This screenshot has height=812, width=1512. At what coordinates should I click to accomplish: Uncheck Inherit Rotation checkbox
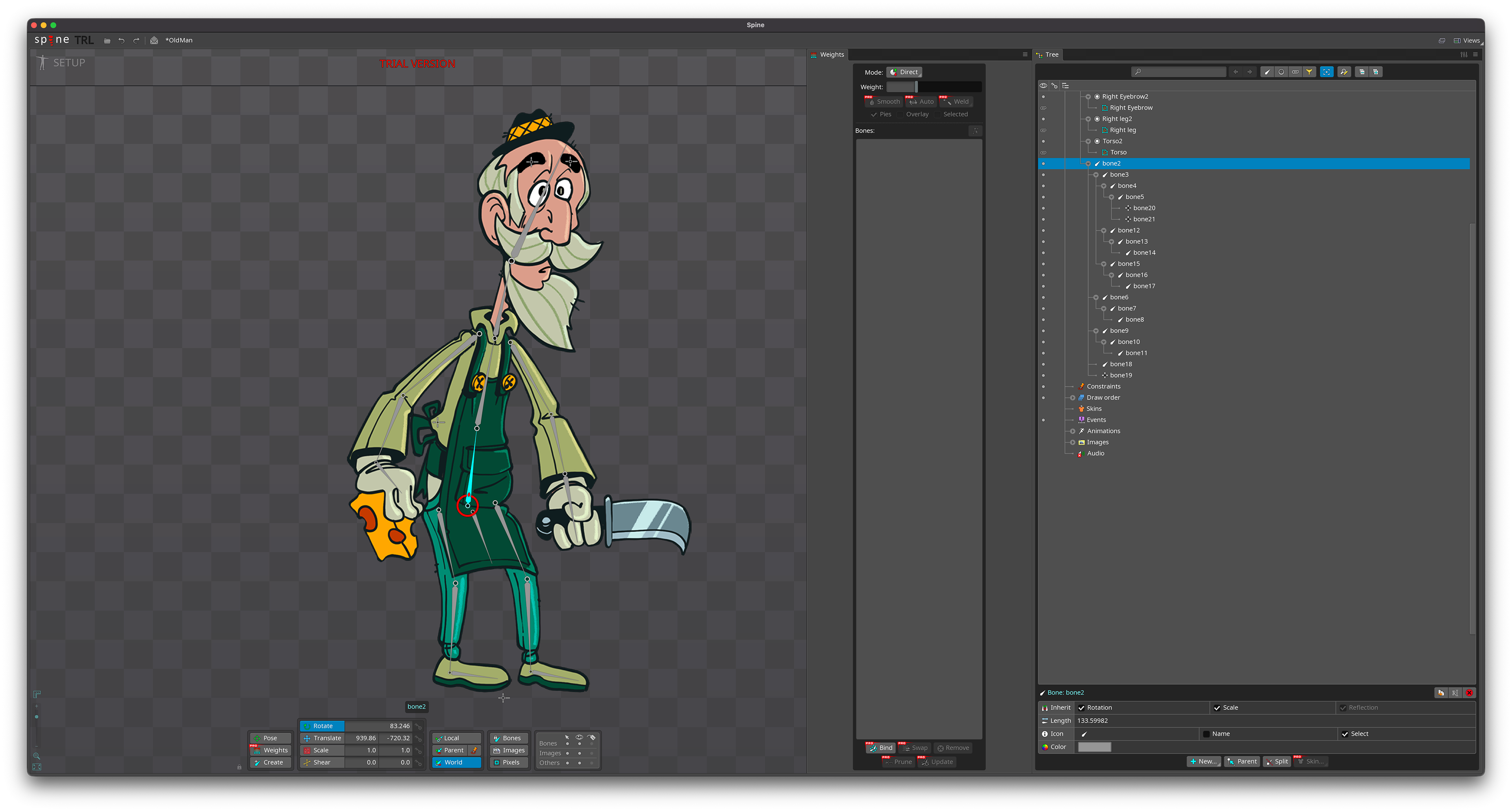point(1082,708)
